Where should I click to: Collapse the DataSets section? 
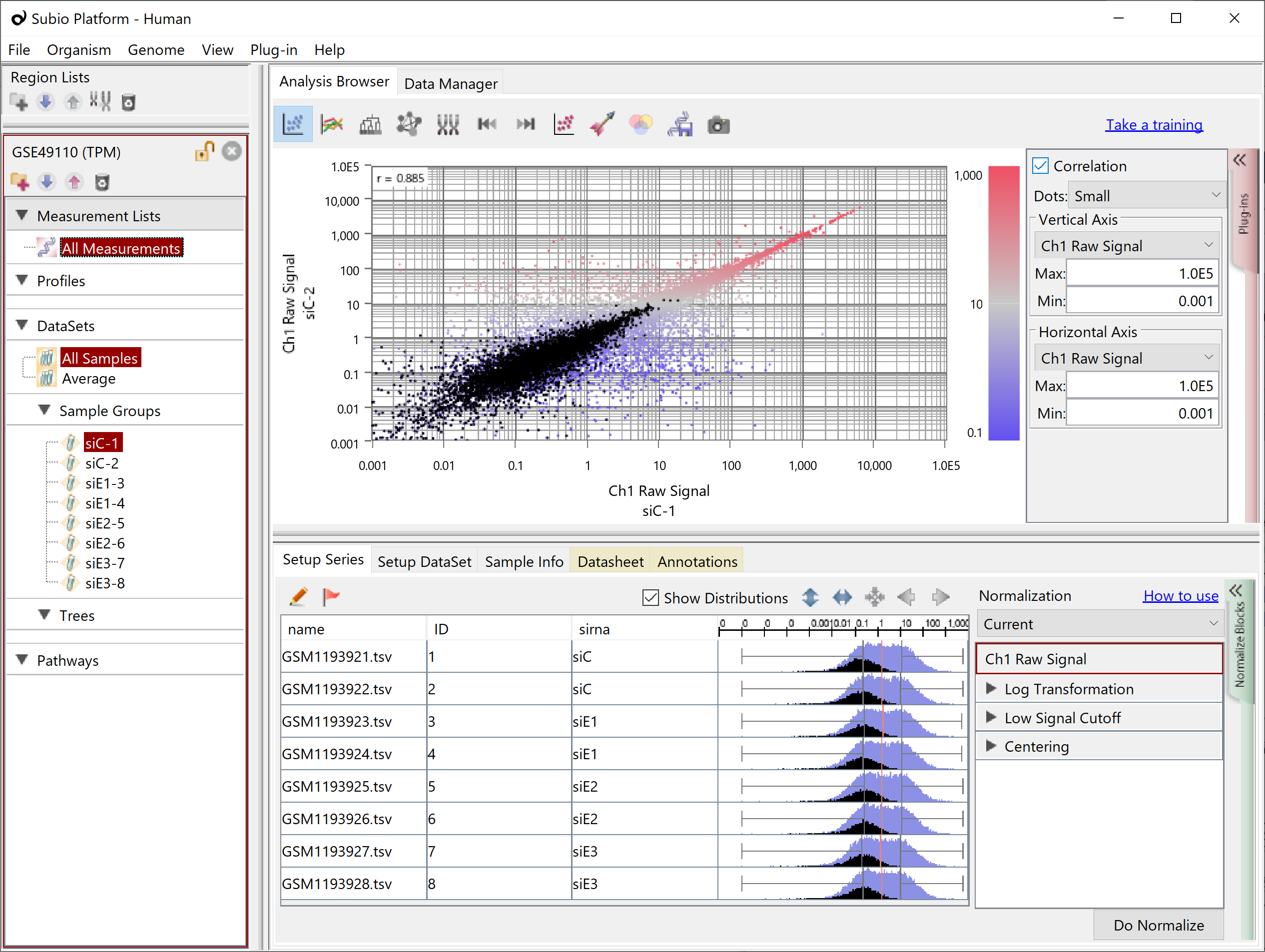22,325
